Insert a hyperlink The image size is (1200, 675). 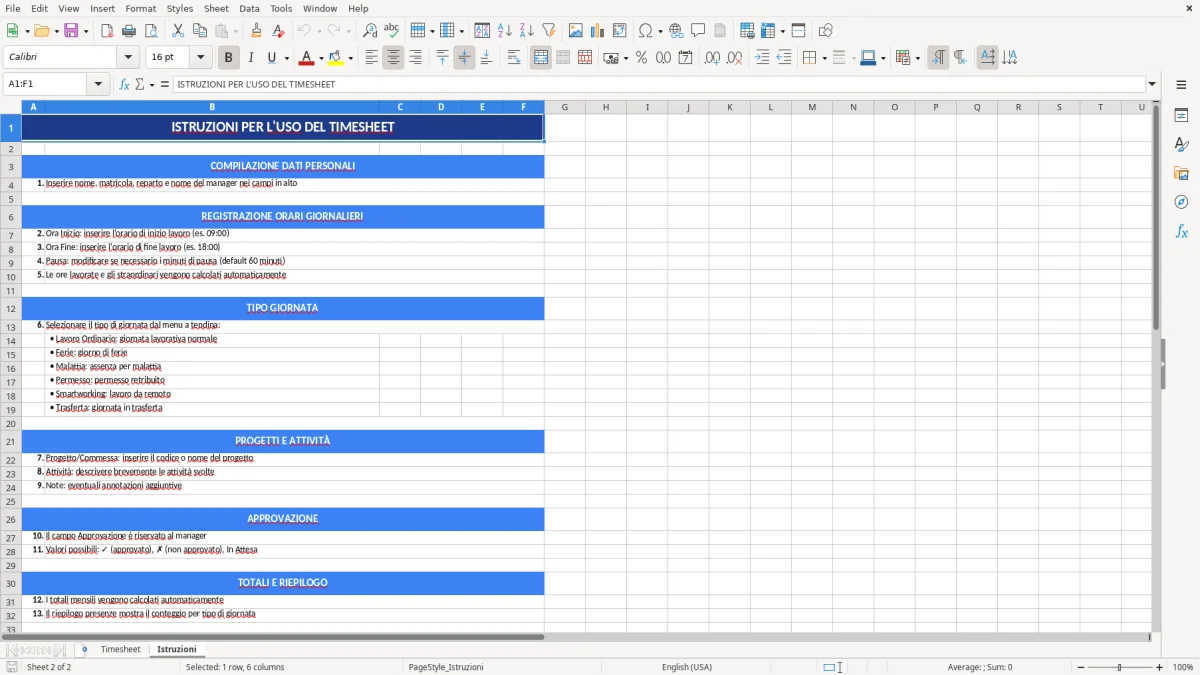(x=676, y=31)
